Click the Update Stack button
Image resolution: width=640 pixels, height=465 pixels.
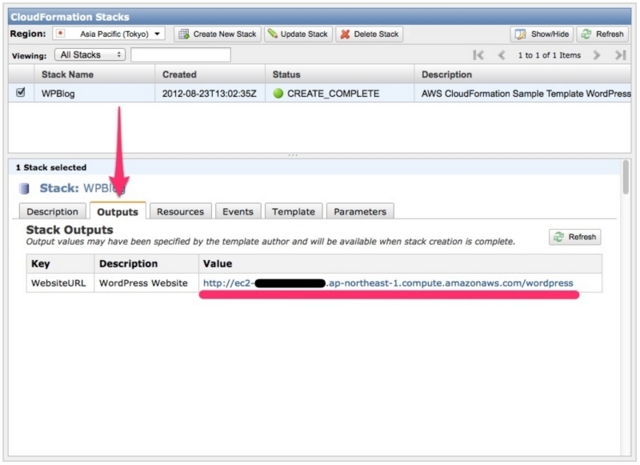[x=298, y=34]
